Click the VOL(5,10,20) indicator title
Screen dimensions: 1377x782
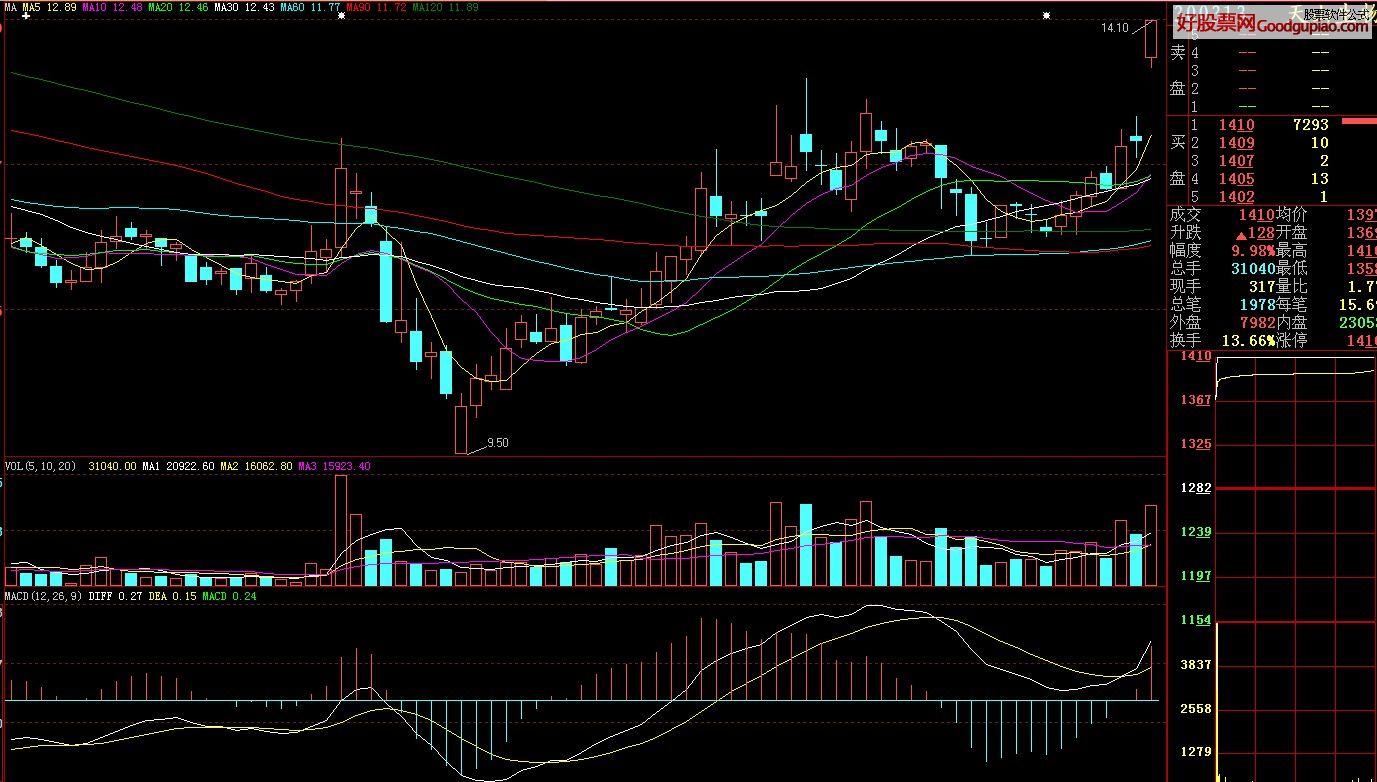(42, 466)
